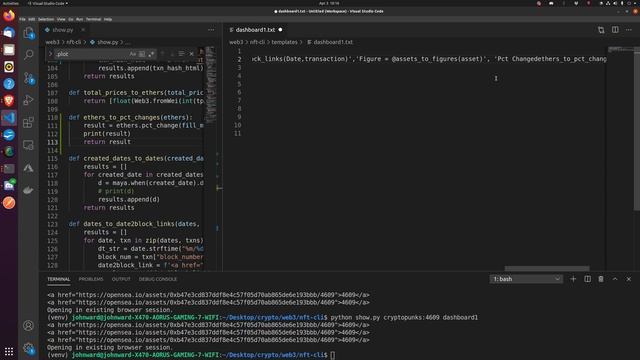Maximize the panel with the chevron-up icon
This screenshot has width=640, height=360.
click(615, 279)
